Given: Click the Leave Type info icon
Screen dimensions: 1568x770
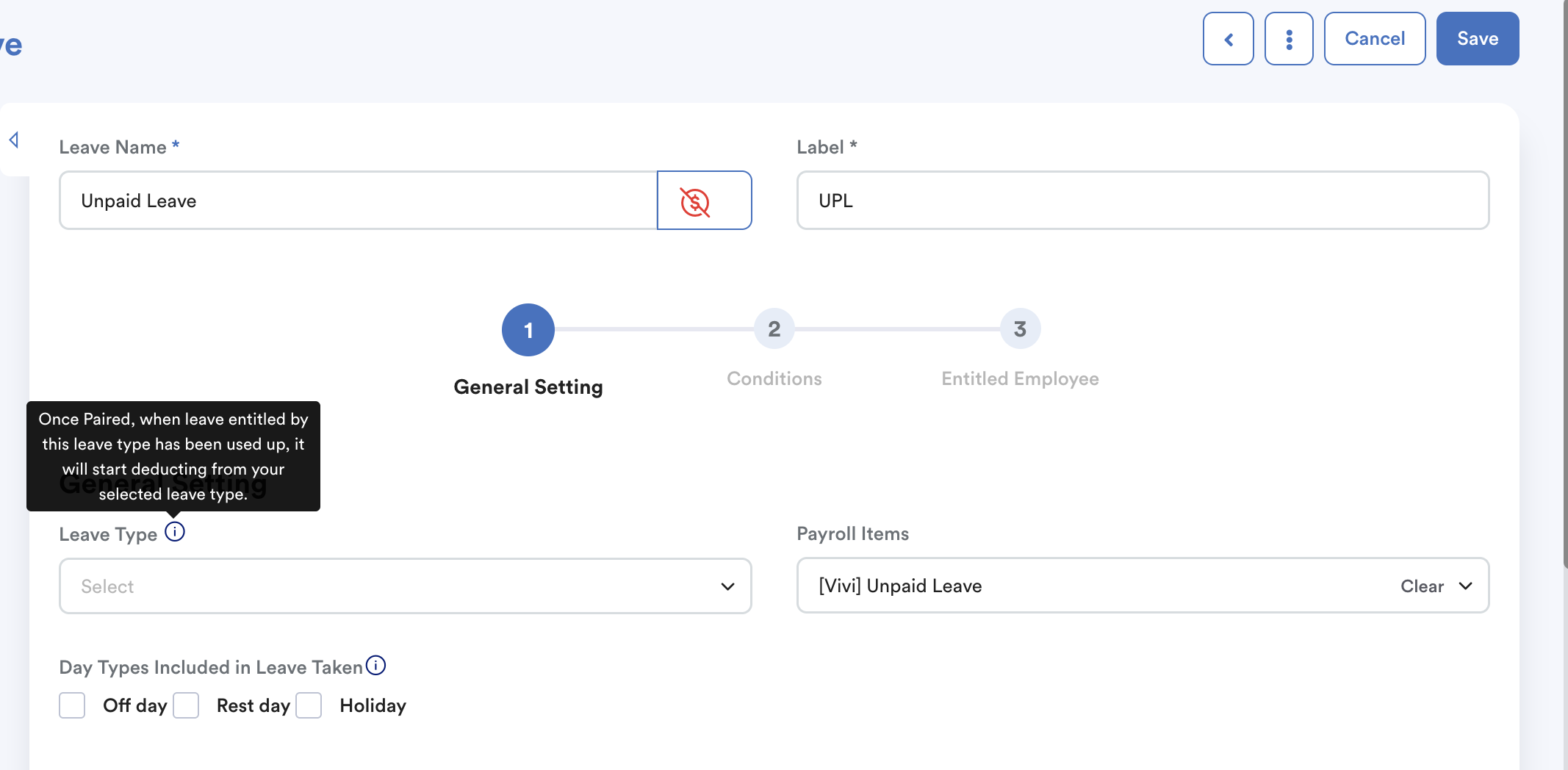Looking at the screenshot, I should click(175, 531).
